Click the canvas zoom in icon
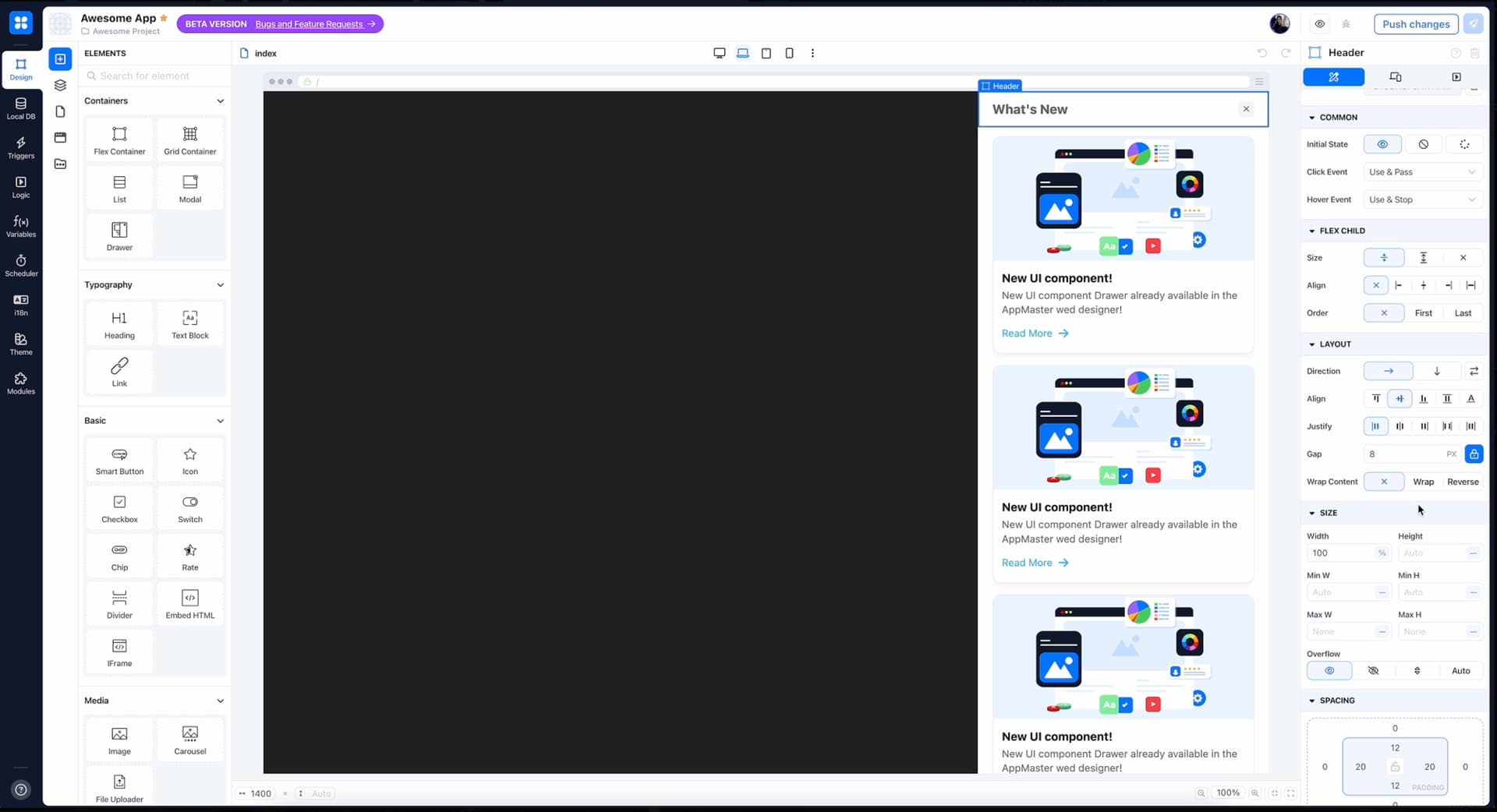The height and width of the screenshot is (812, 1497). pos(1255,793)
